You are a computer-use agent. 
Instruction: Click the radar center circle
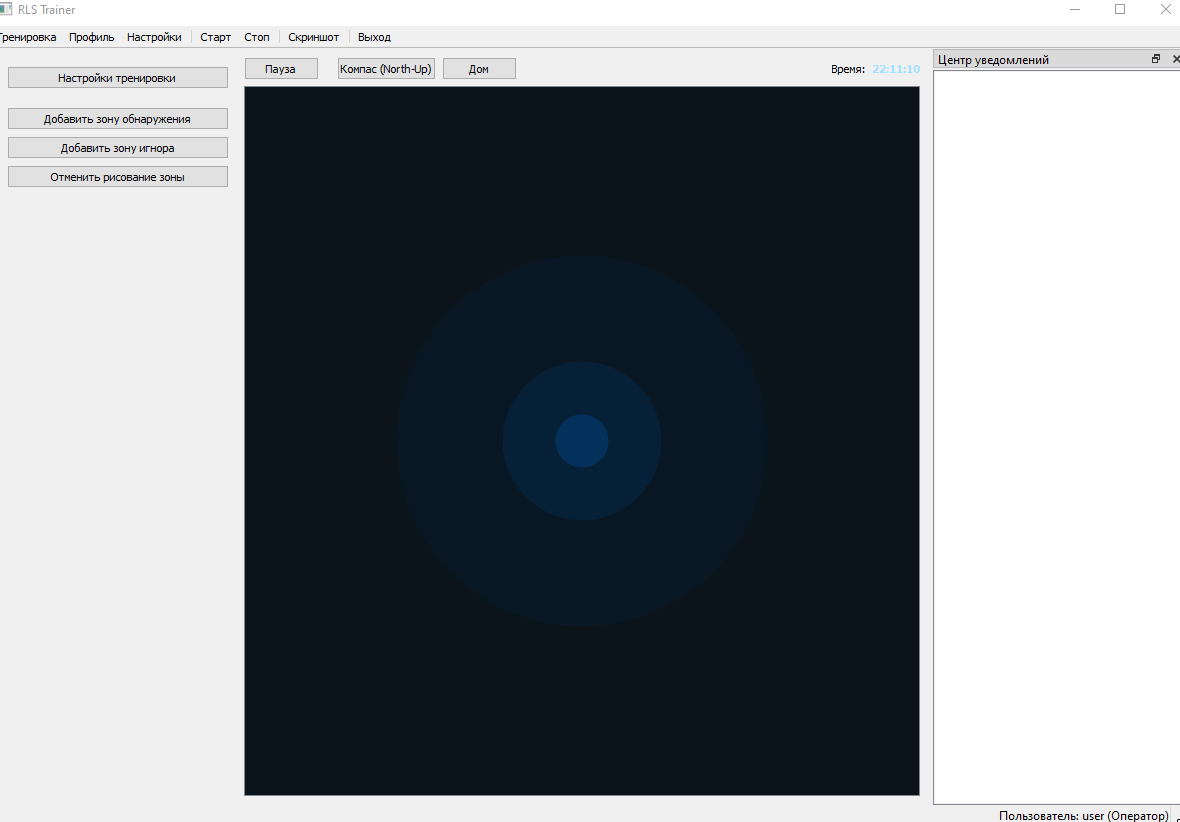coord(582,441)
